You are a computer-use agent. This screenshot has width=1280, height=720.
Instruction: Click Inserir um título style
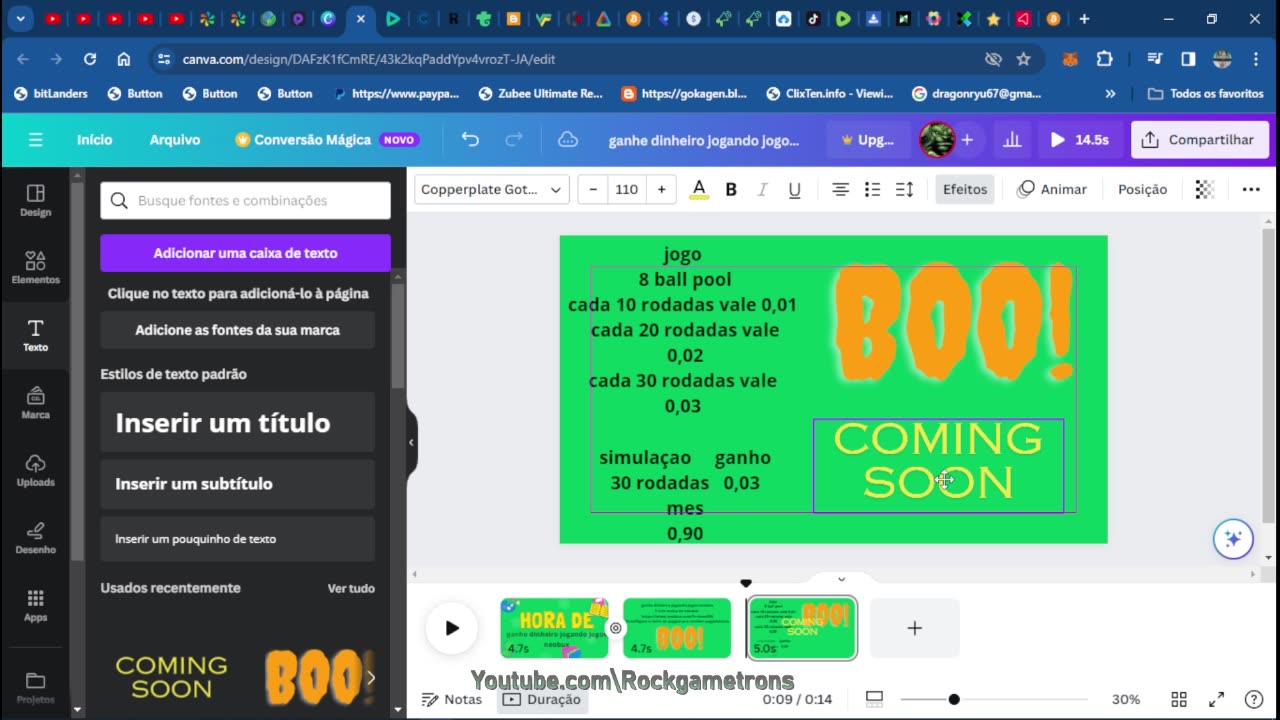[x=237, y=422]
